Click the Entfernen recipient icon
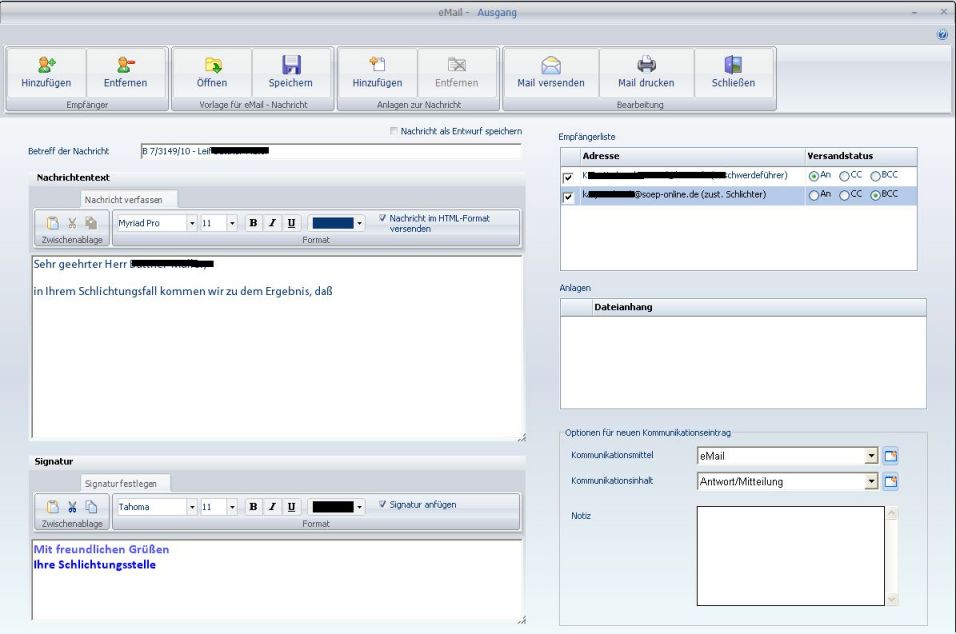 (126, 65)
